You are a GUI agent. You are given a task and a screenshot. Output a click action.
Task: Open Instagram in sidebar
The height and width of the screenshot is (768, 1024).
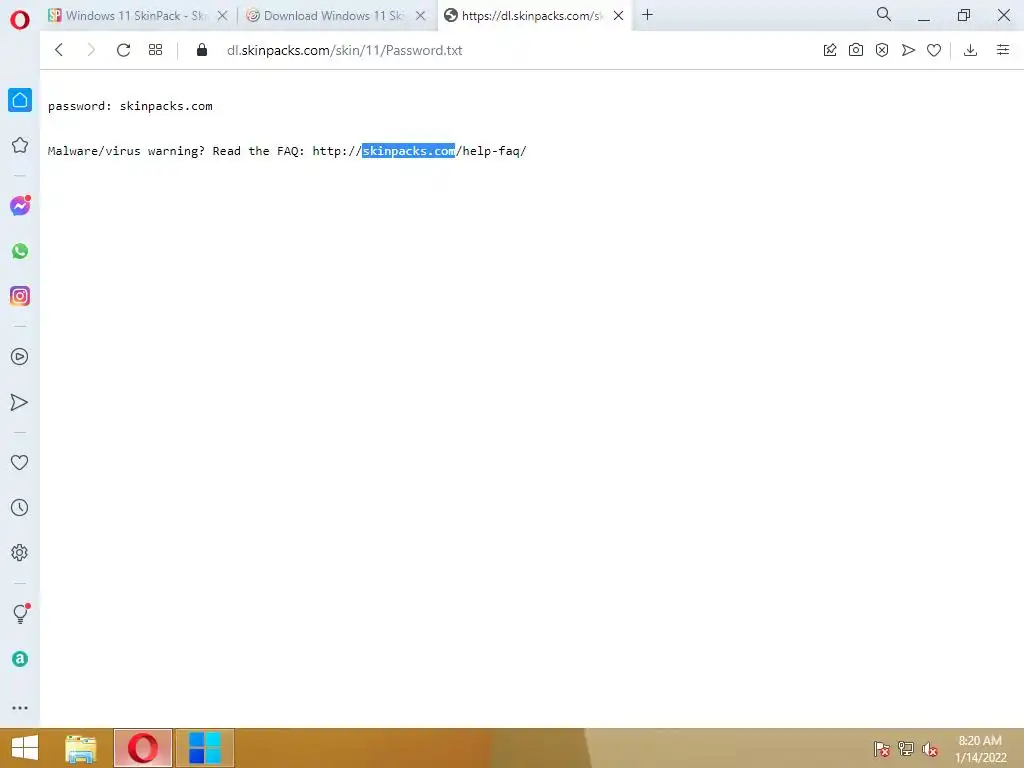tap(20, 296)
